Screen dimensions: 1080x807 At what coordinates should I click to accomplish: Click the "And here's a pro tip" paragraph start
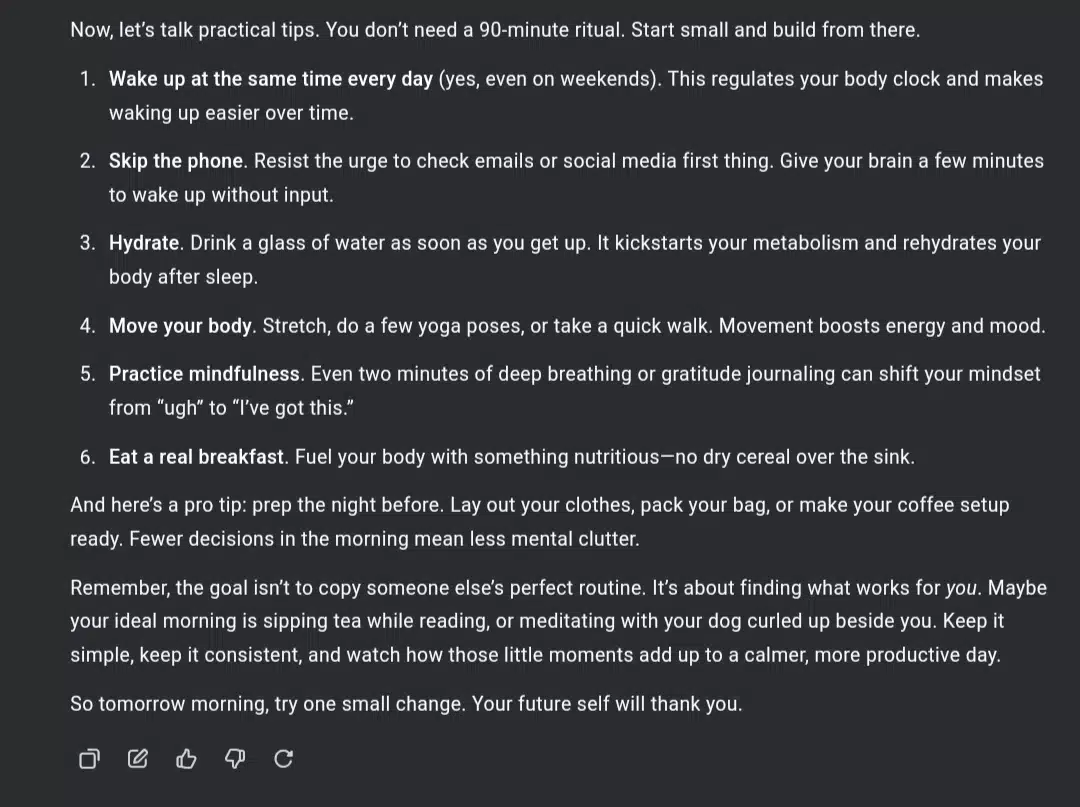click(x=158, y=505)
